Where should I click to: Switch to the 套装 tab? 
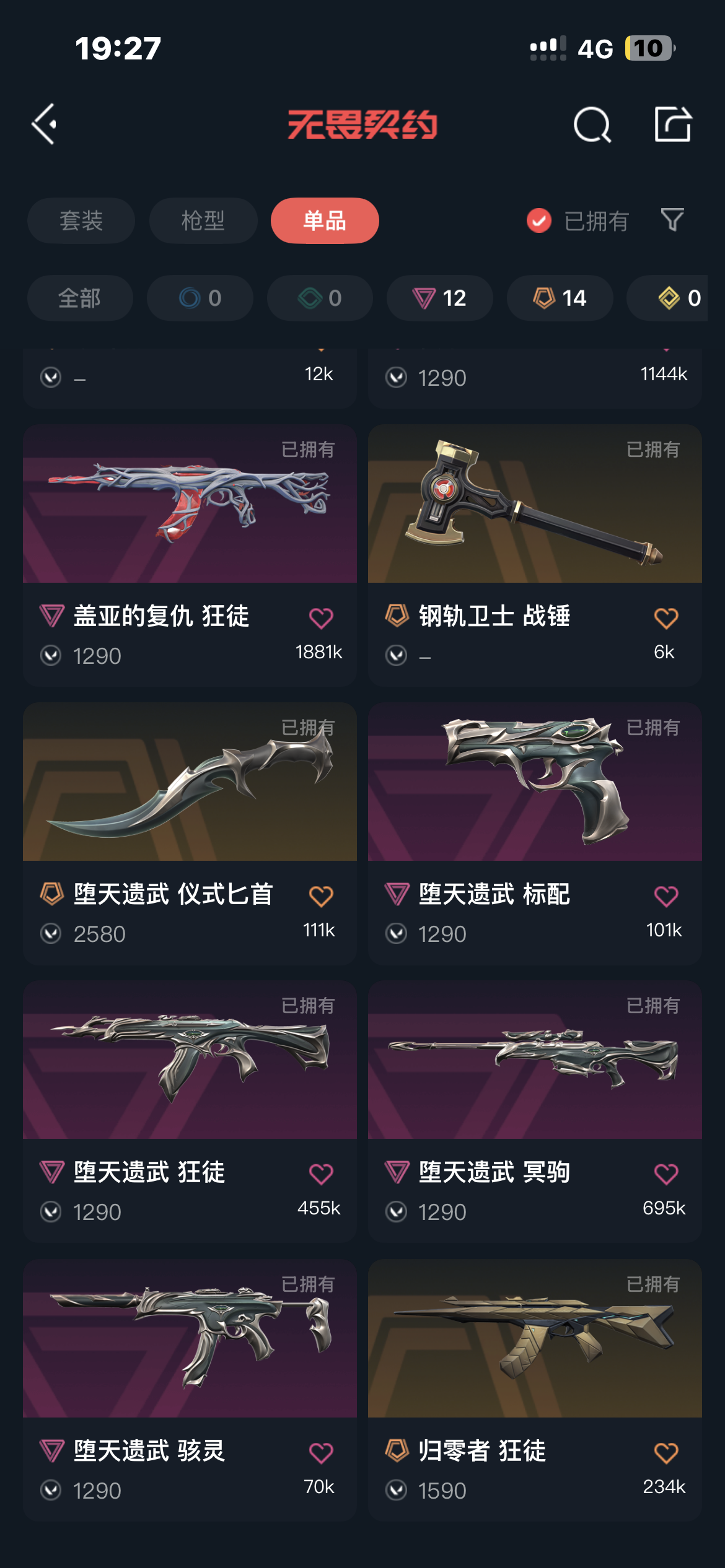point(81,220)
